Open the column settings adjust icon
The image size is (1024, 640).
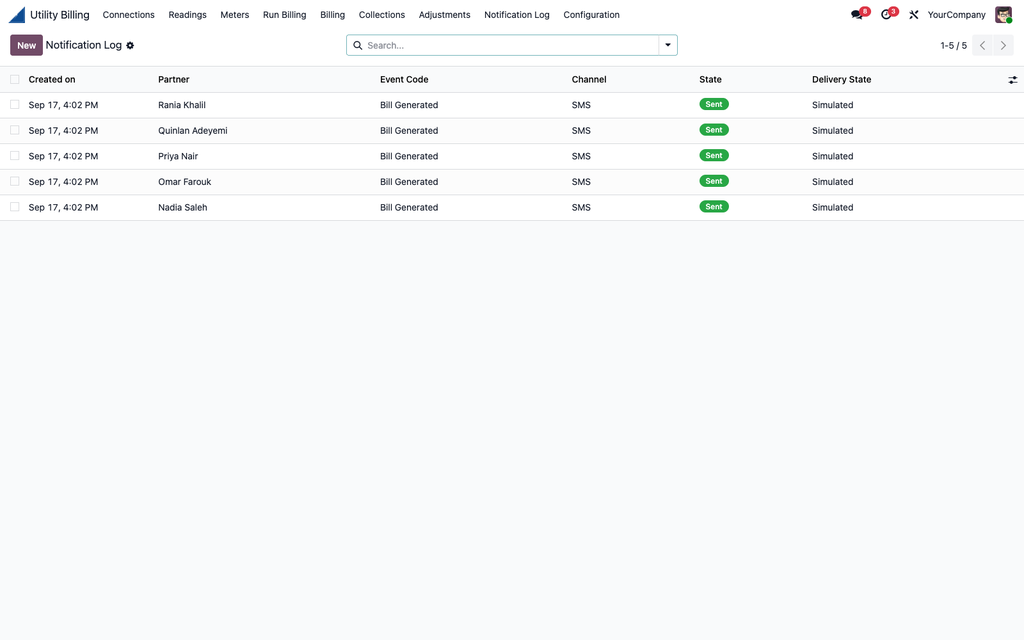click(1012, 80)
